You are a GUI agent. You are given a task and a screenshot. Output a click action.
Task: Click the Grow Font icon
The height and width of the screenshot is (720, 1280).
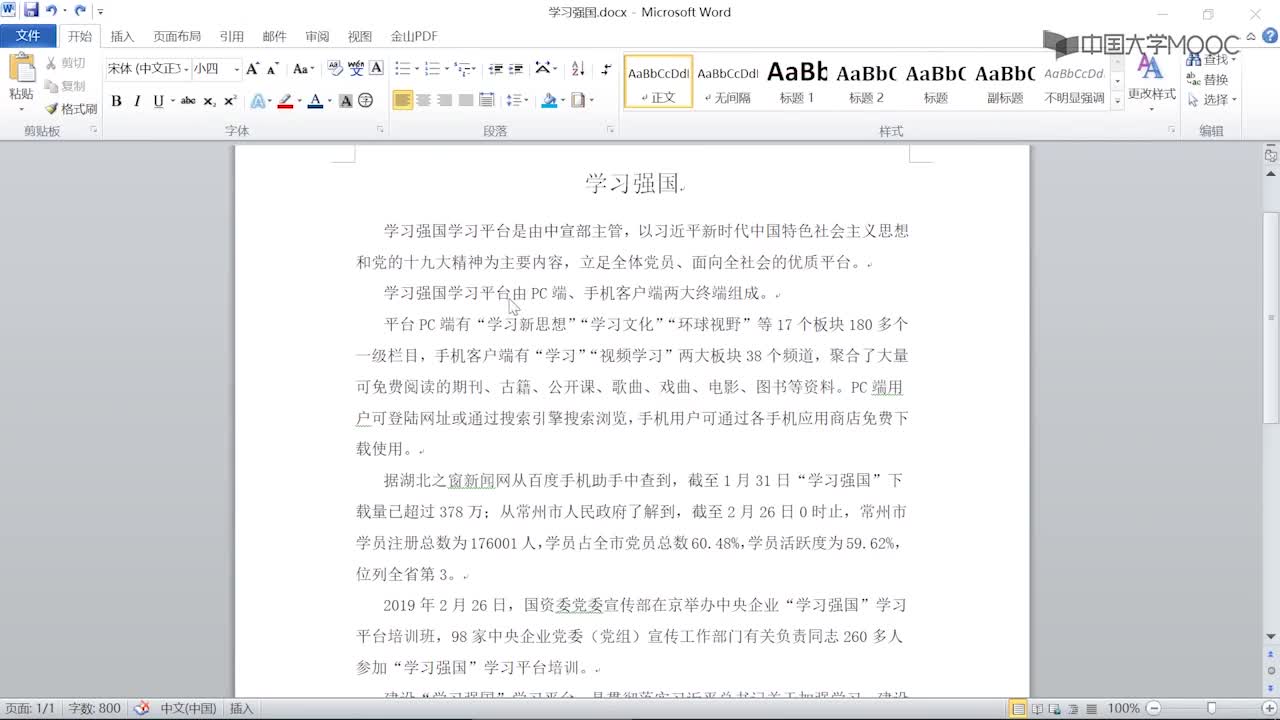pos(253,69)
